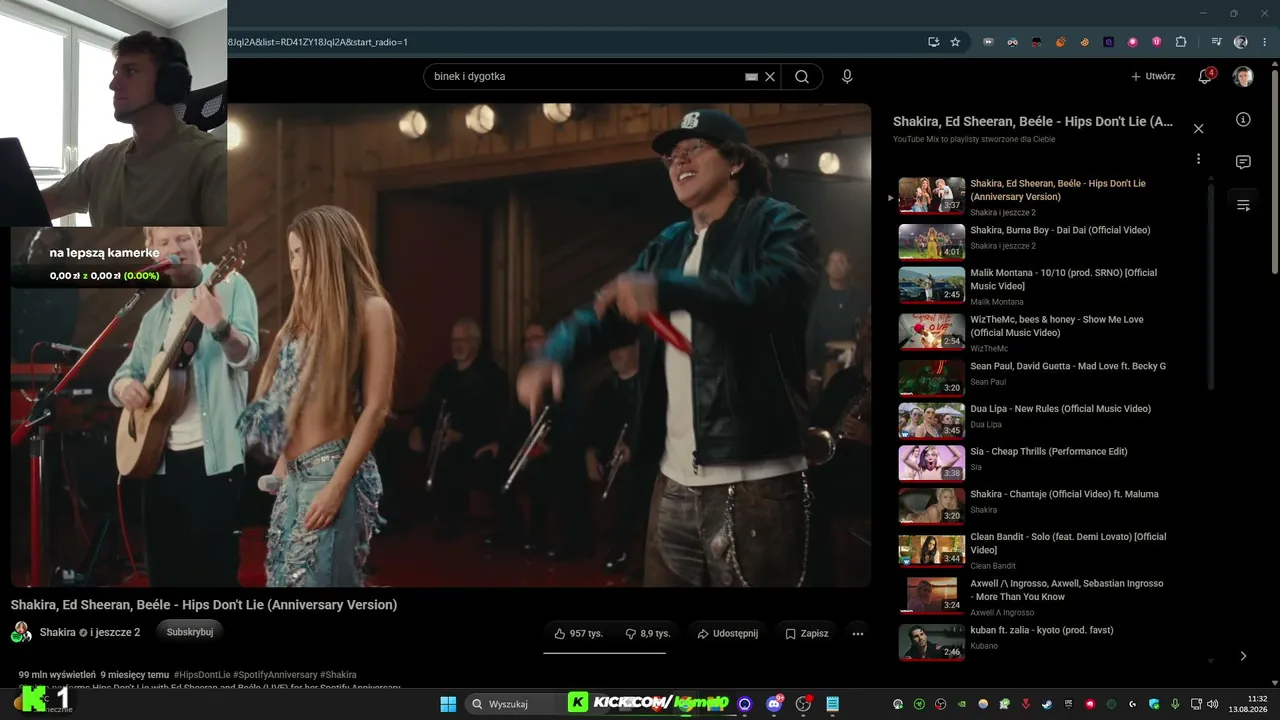Viewport: 1280px width, 720px height.
Task: Open Chrome media controls icon
Action: coord(1217,42)
